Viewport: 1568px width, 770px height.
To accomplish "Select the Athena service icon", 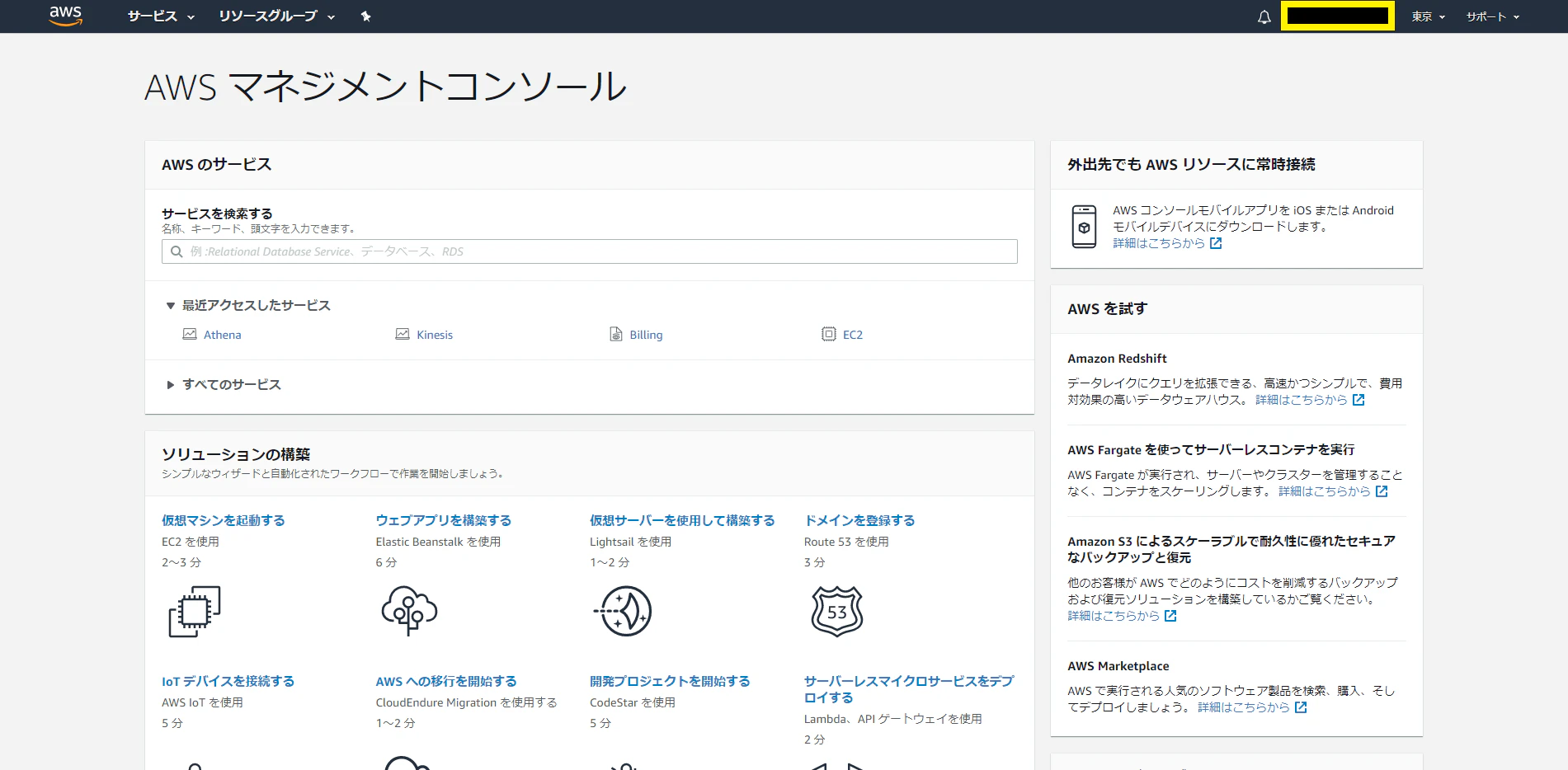I will (x=189, y=334).
